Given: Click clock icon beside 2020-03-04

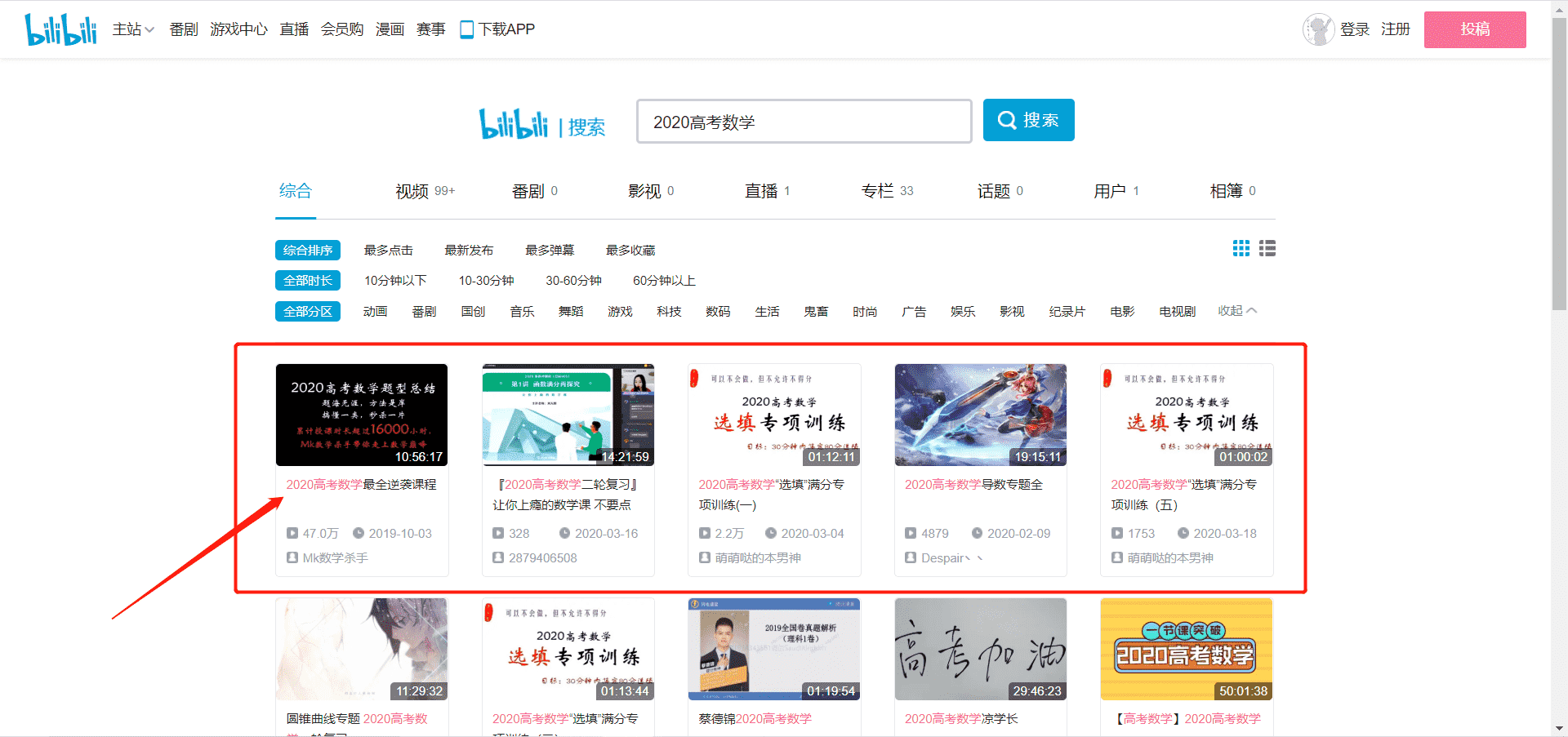Looking at the screenshot, I should tap(771, 533).
